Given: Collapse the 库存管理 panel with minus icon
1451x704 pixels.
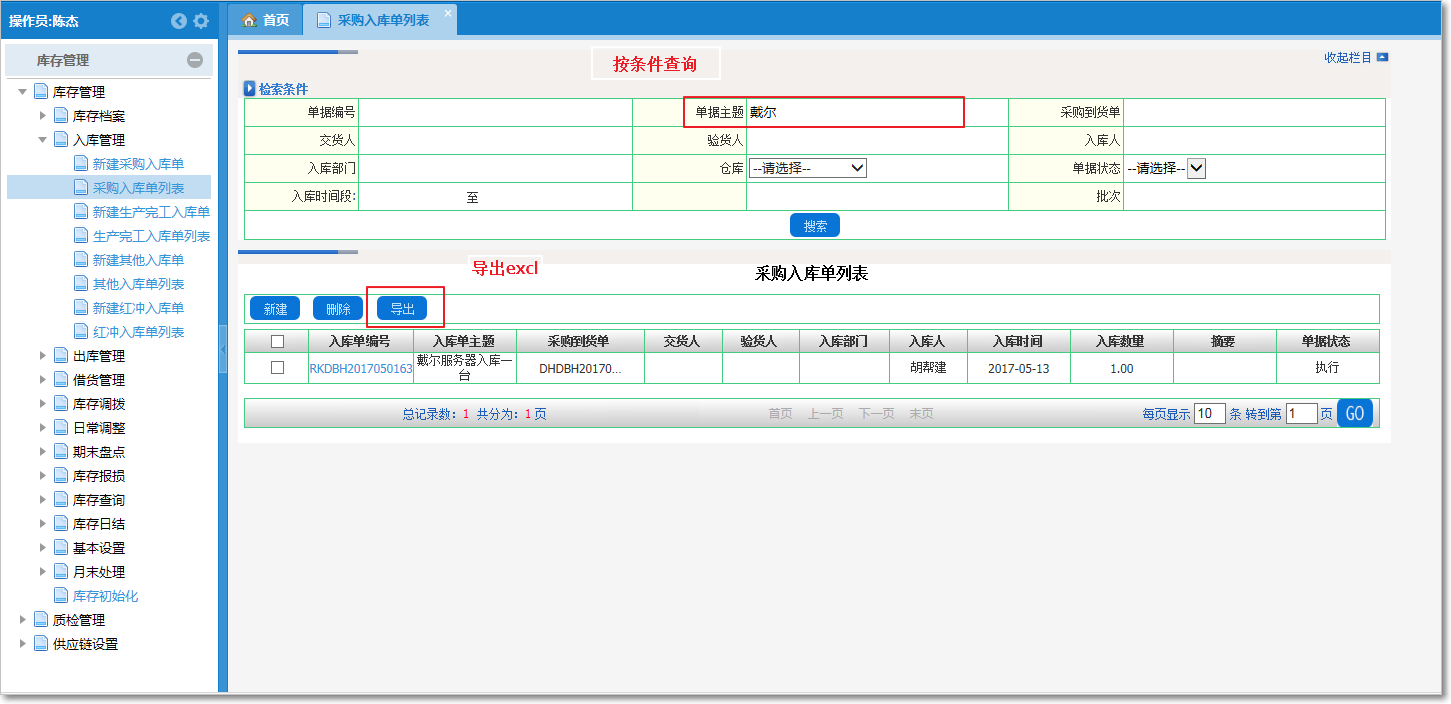Looking at the screenshot, I should (195, 60).
